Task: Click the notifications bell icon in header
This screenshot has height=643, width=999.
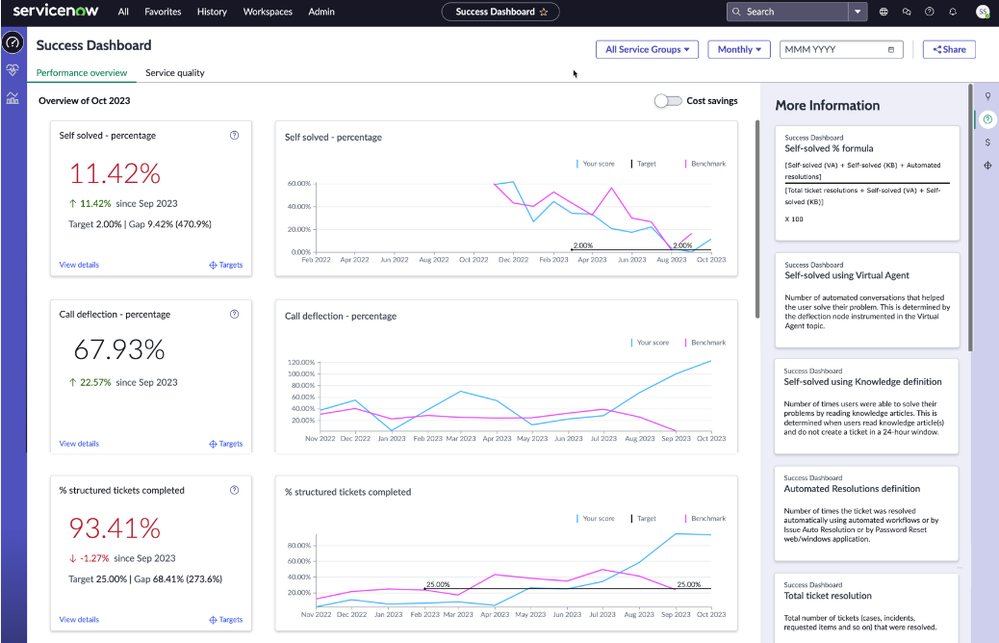Action: coord(952,12)
